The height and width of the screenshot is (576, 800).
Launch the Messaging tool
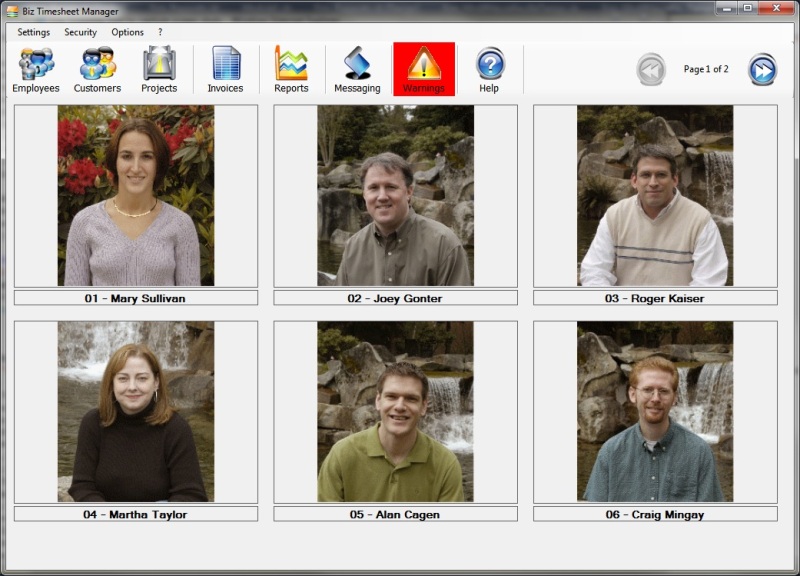(x=357, y=70)
